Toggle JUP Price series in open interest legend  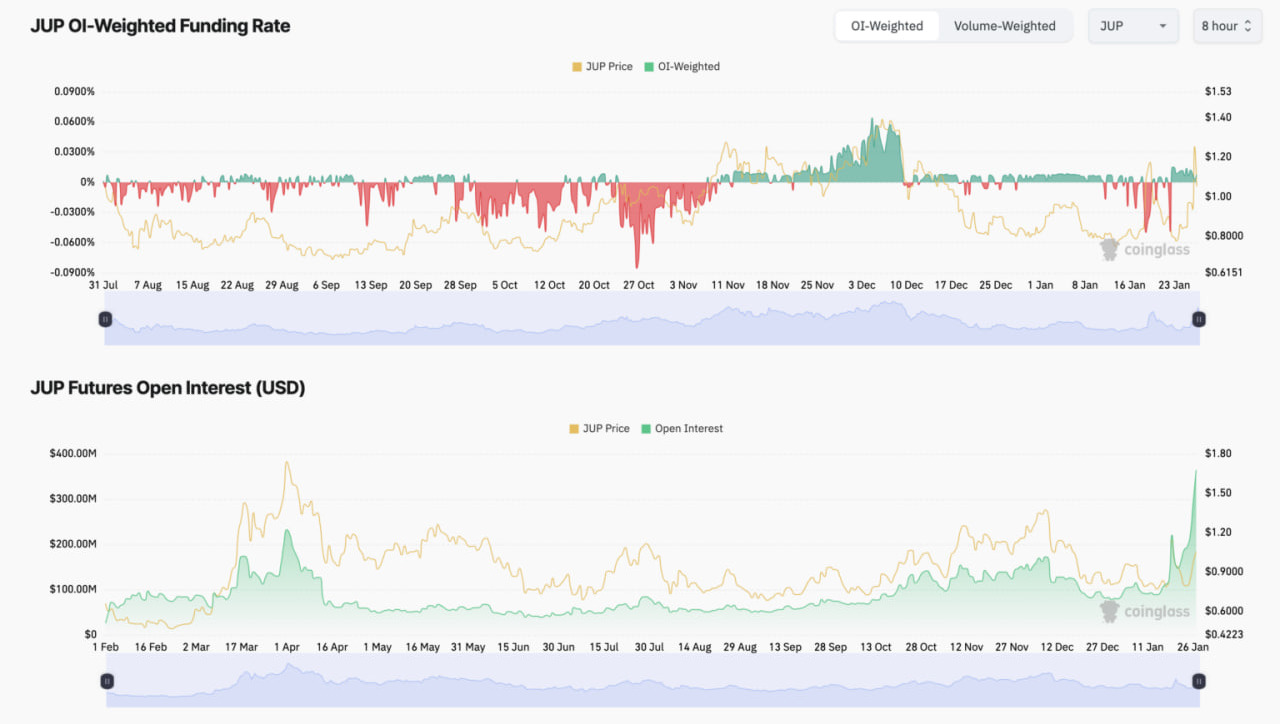click(599, 429)
